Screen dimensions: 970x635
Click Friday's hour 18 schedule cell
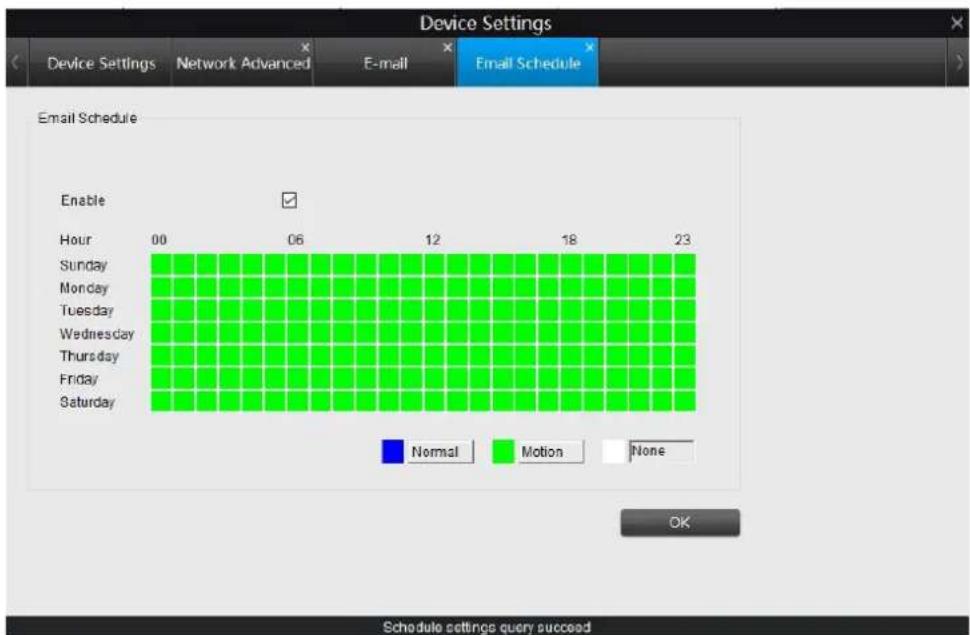(571, 378)
